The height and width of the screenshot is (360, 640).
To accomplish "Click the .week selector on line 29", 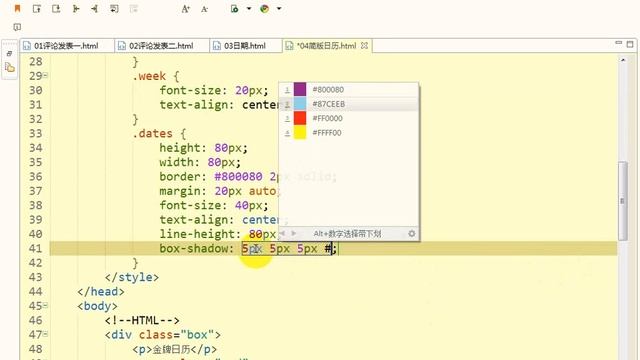I will pyautogui.click(x=149, y=76).
